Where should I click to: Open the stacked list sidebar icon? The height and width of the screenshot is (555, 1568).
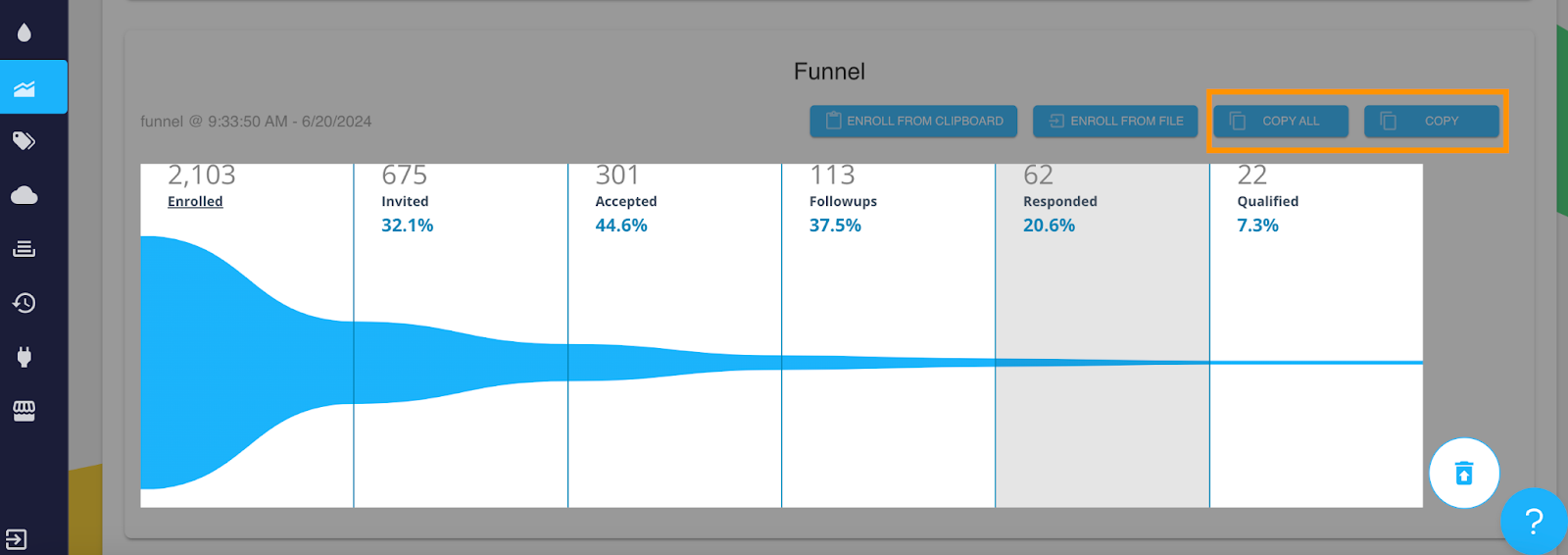(x=24, y=249)
